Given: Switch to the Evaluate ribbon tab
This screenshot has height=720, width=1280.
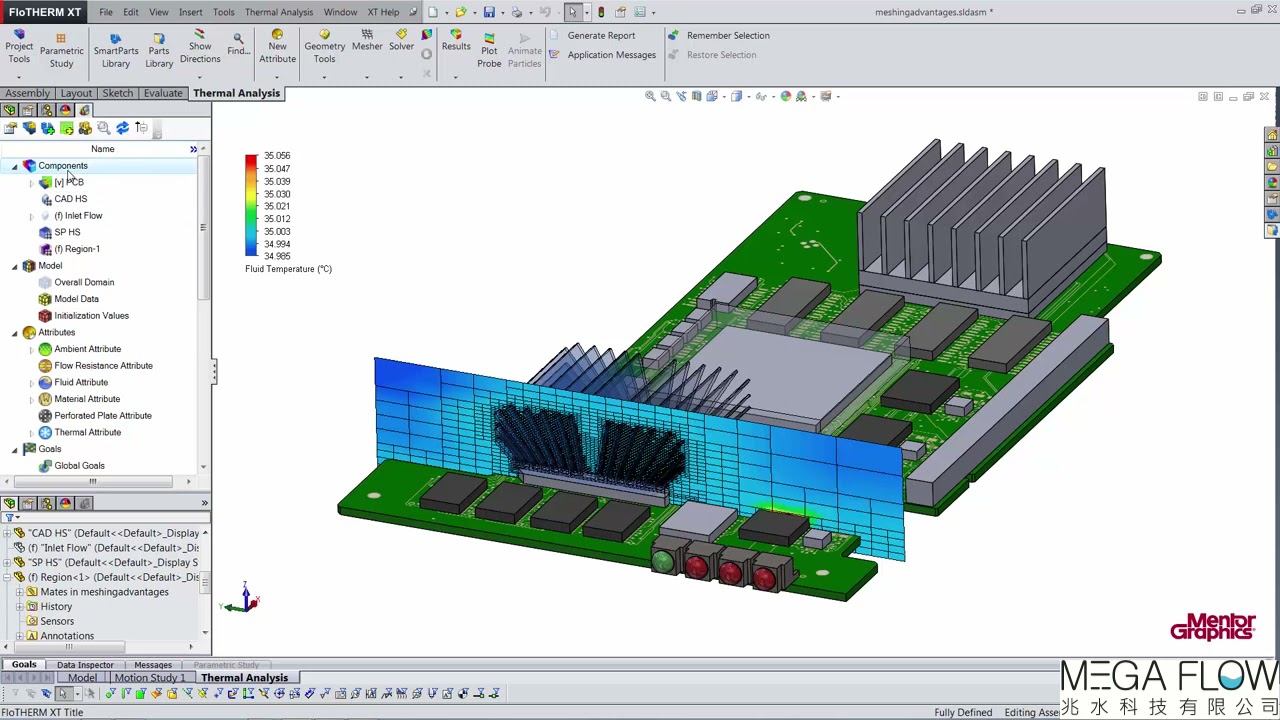Looking at the screenshot, I should [162, 93].
